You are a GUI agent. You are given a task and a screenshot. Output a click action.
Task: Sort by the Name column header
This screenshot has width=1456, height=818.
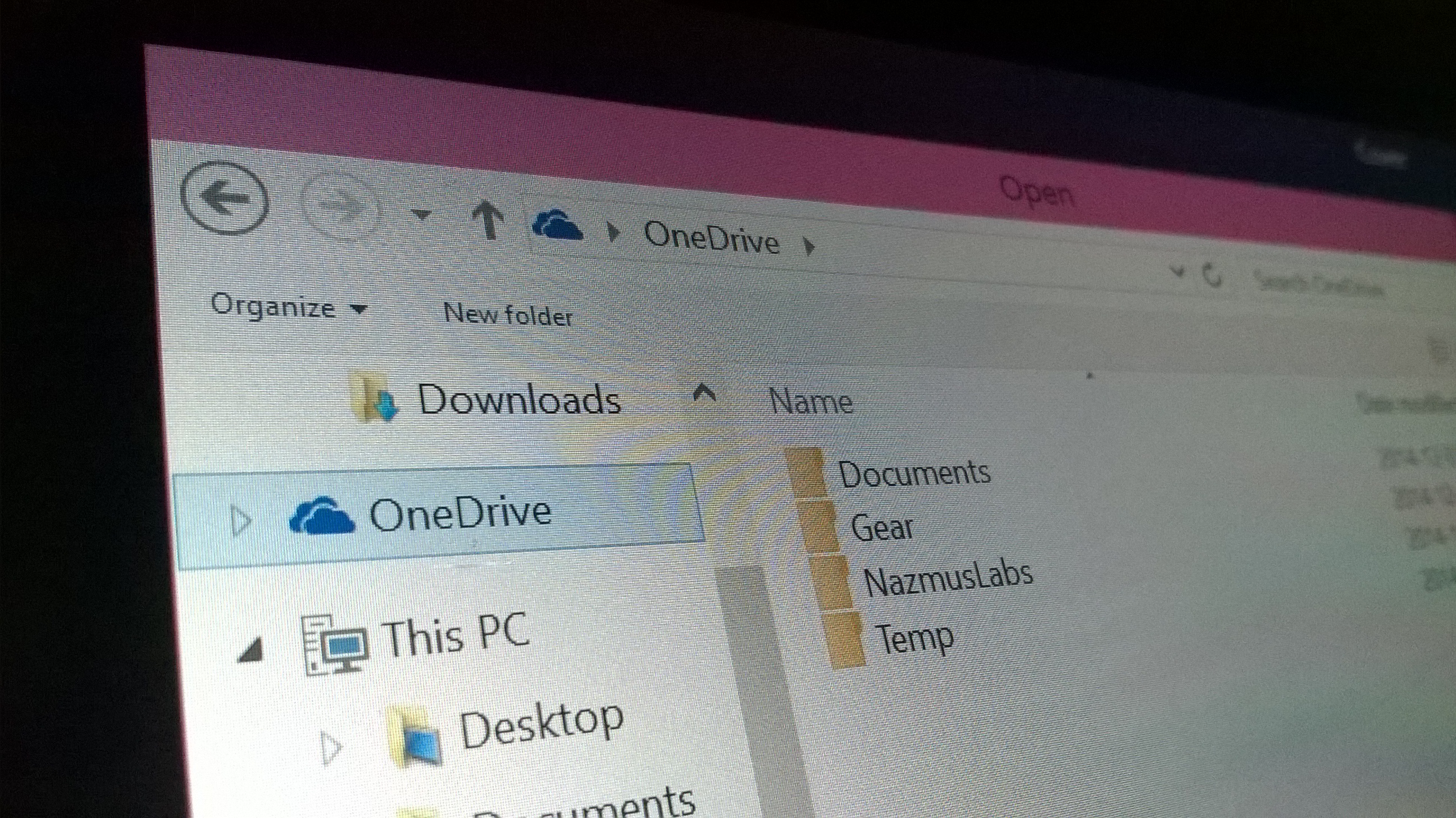[x=811, y=402]
